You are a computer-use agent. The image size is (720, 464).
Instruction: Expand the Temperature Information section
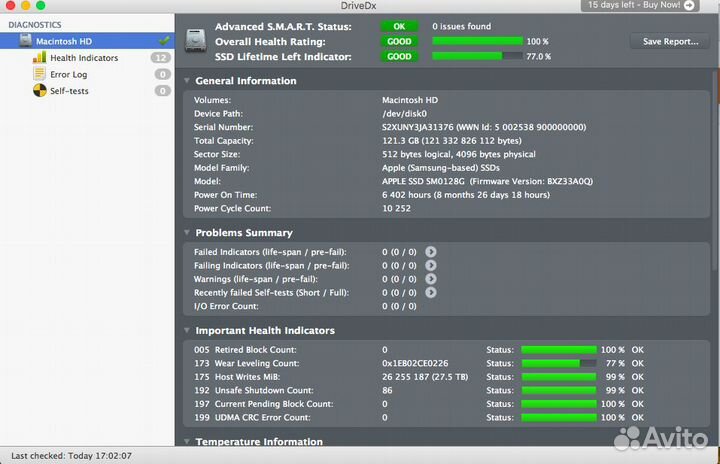point(188,441)
